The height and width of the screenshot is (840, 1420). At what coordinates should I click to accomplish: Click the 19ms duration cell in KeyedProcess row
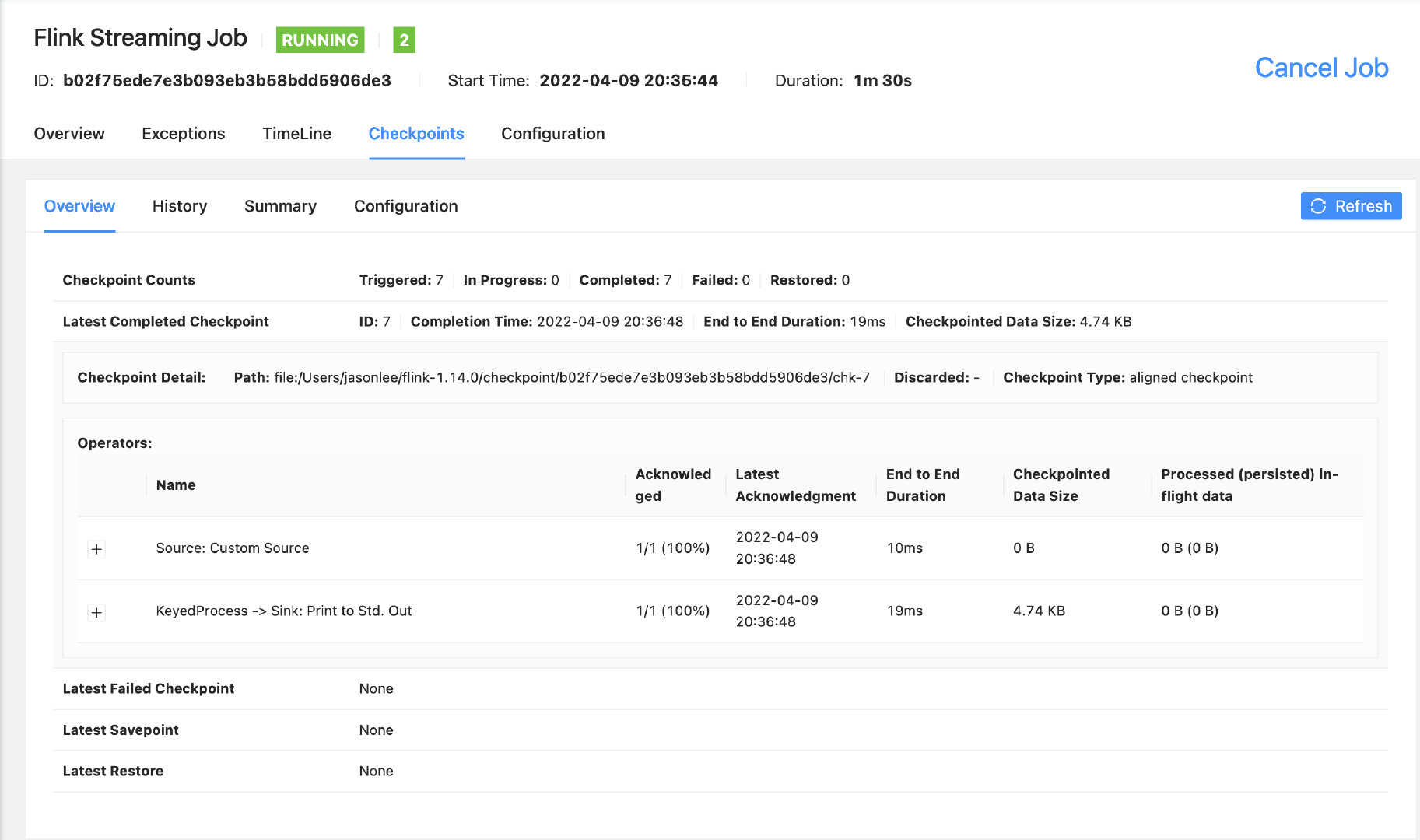[x=905, y=611]
